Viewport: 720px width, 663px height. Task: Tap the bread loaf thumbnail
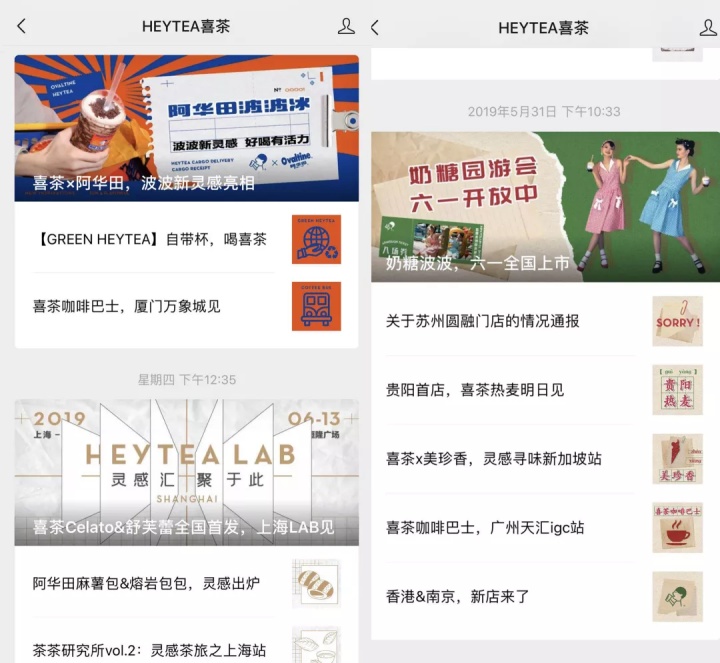pyautogui.click(x=316, y=584)
